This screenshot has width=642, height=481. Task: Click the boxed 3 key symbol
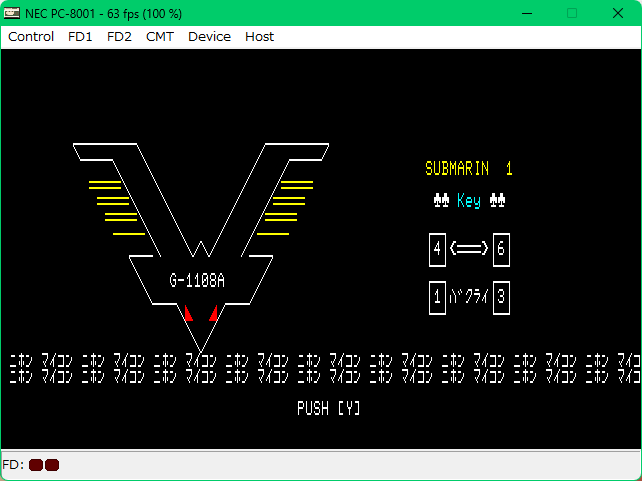click(x=501, y=298)
